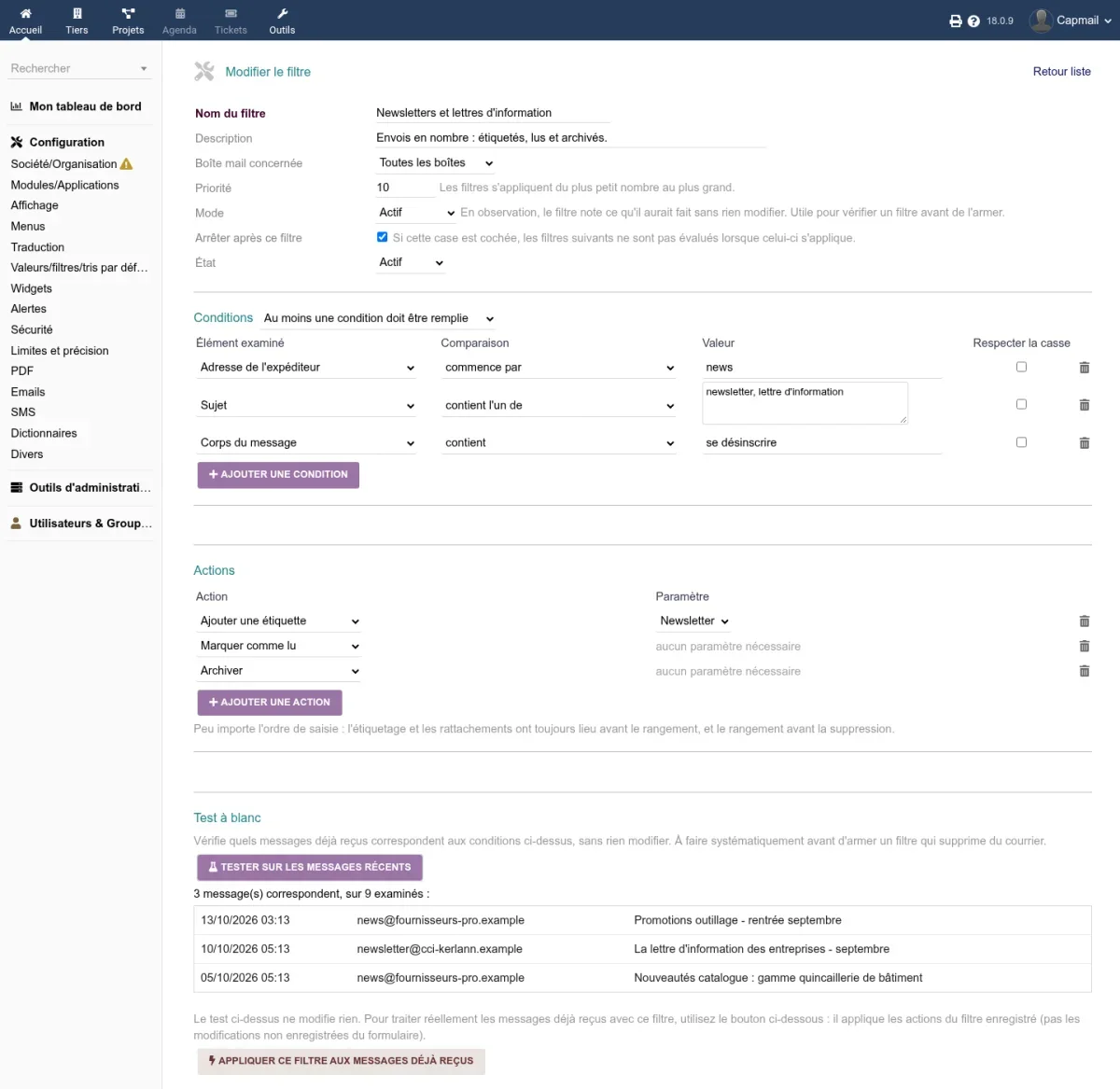The height and width of the screenshot is (1089, 1120).
Task: Remove the 'Marquer comme lu' action via trash icon
Action: 1084,646
